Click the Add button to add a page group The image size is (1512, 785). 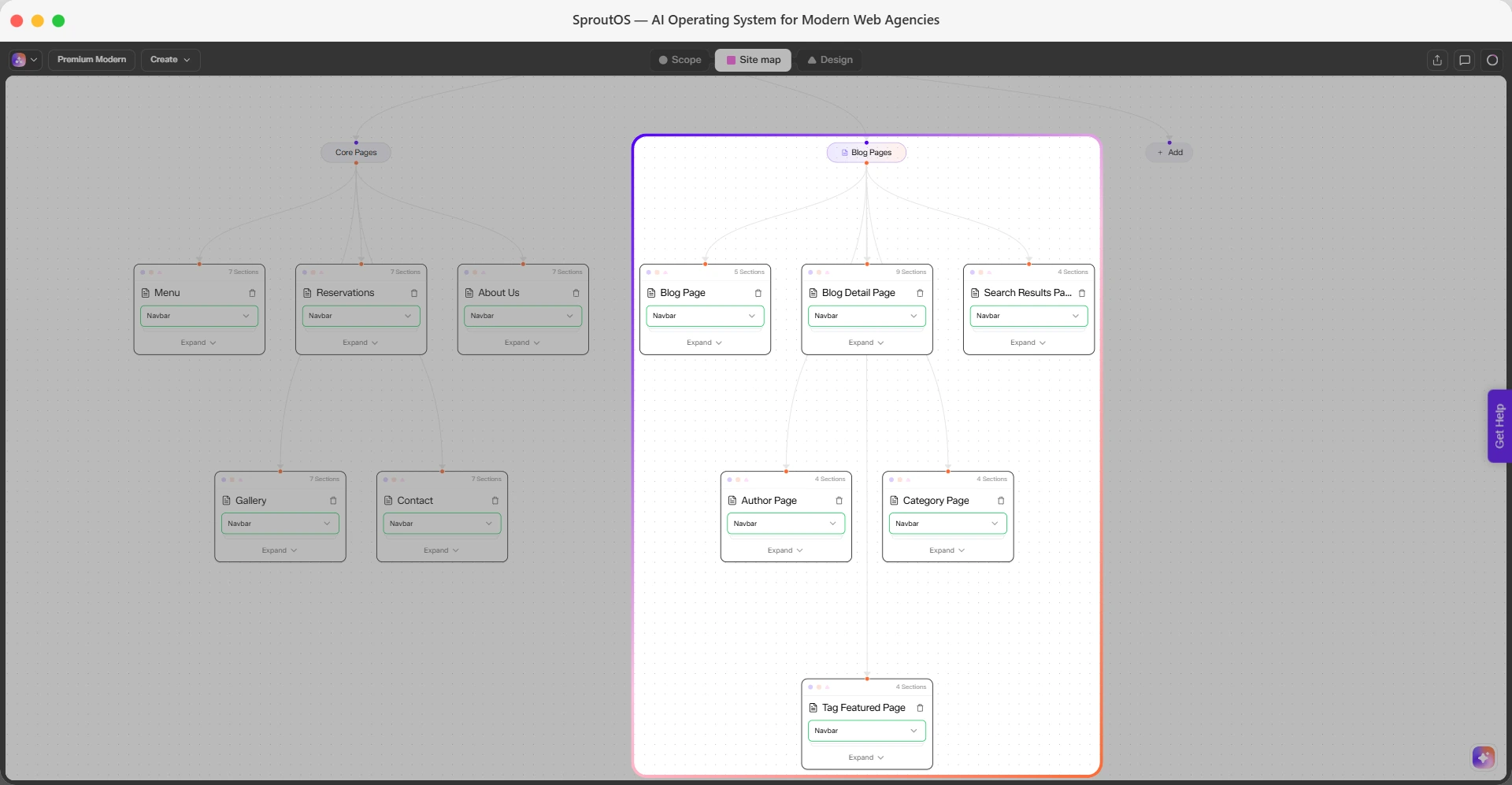click(1169, 153)
